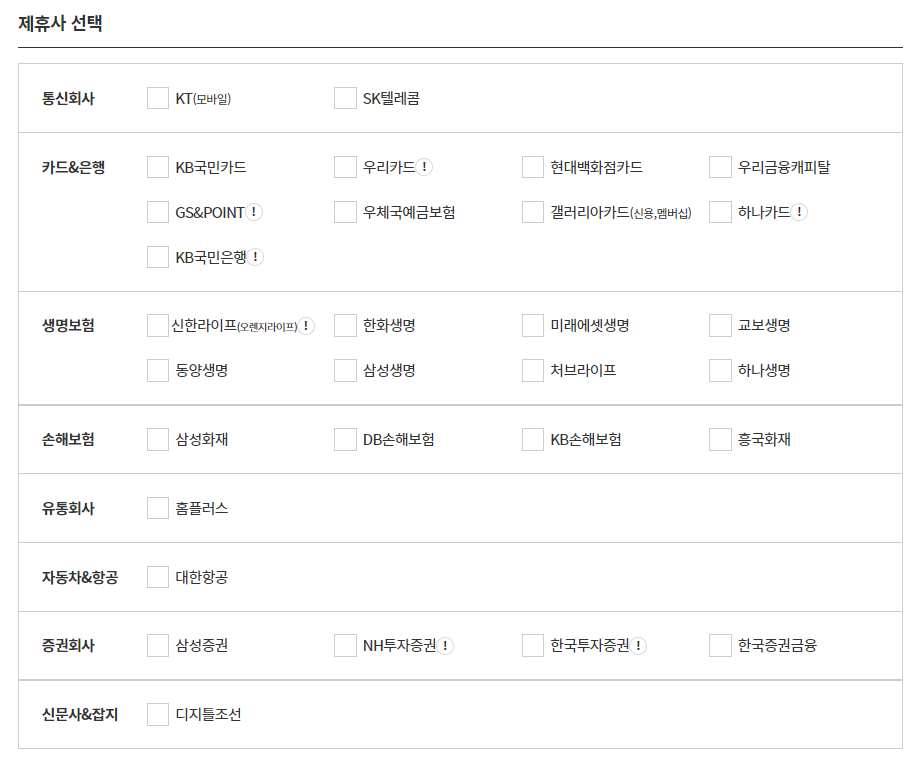Enable the 흥국화재 checkbox

click(x=720, y=440)
